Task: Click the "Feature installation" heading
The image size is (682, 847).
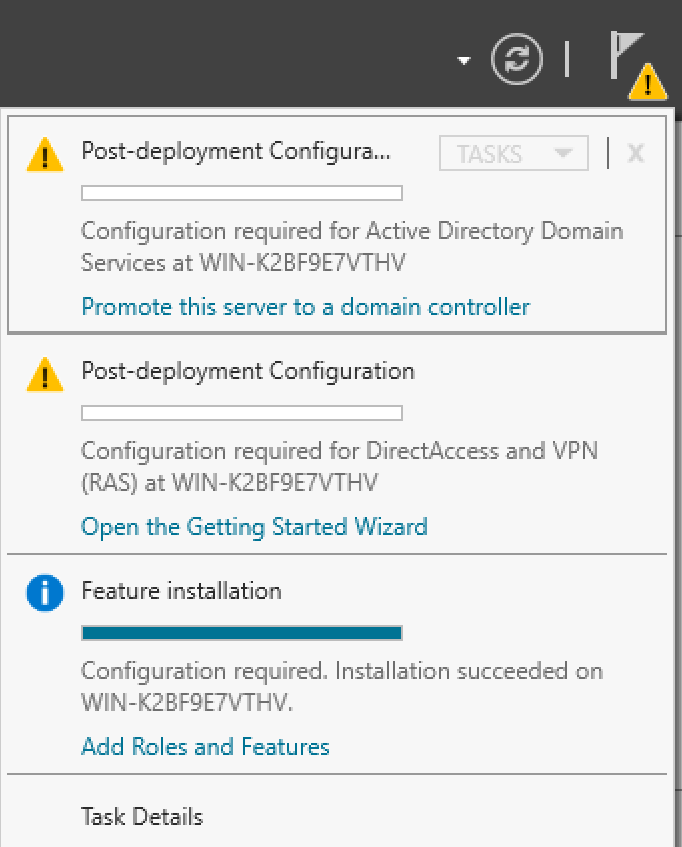Action: point(181,591)
